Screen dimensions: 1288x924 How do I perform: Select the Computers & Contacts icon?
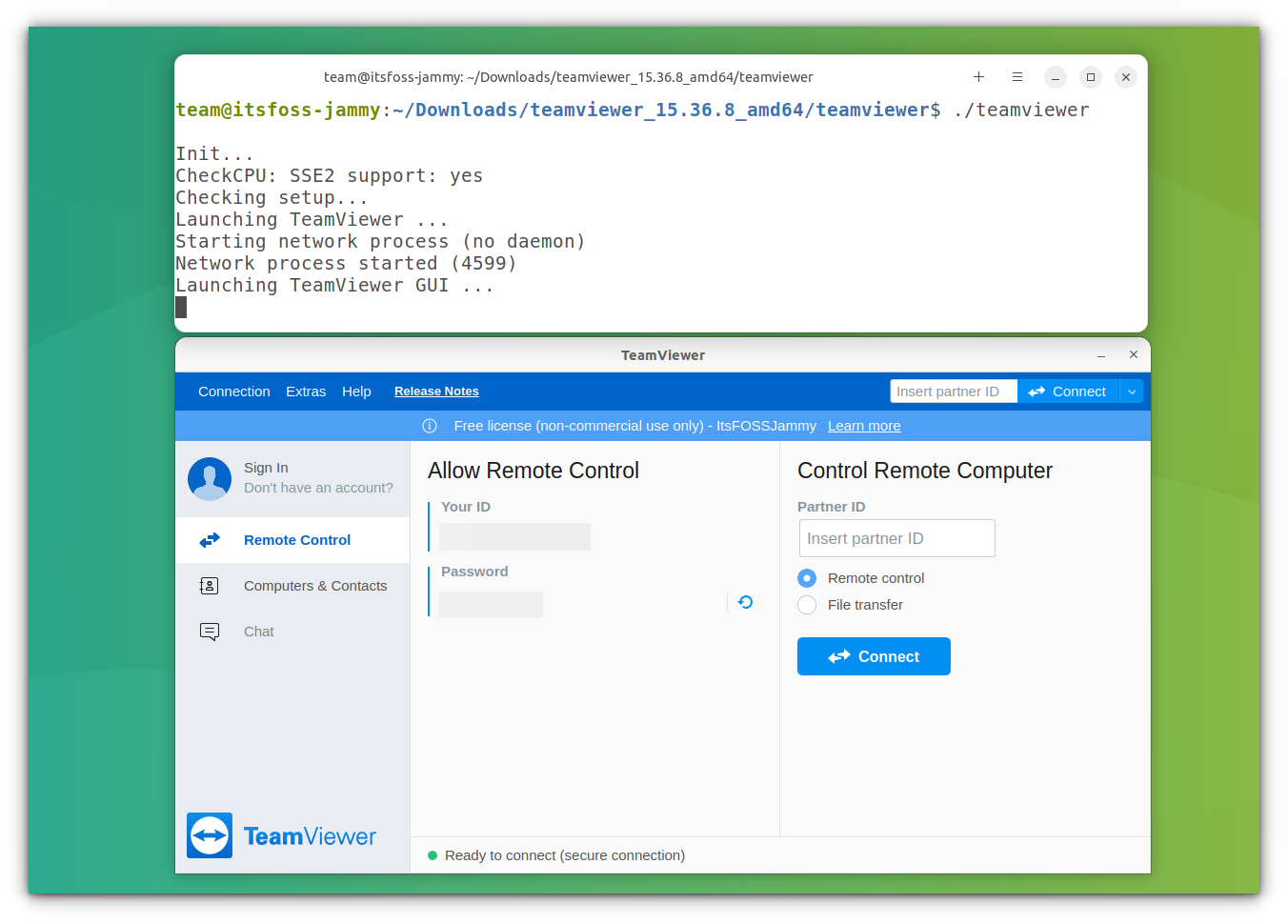[x=210, y=586]
